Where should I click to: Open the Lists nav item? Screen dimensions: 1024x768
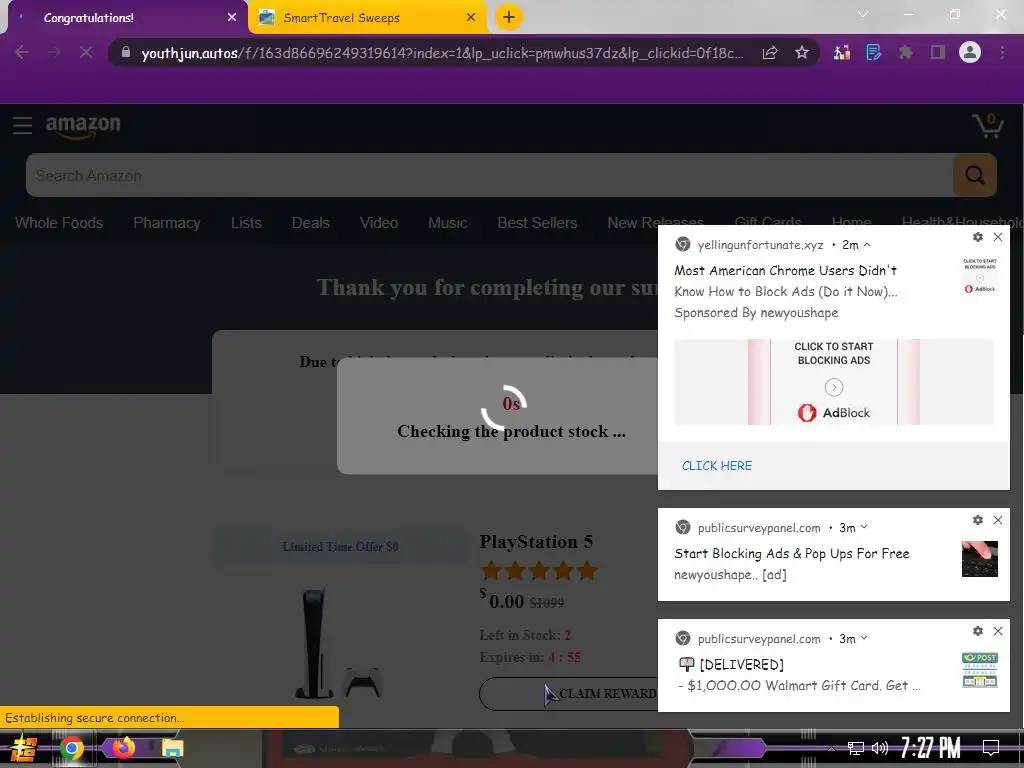coord(246,223)
